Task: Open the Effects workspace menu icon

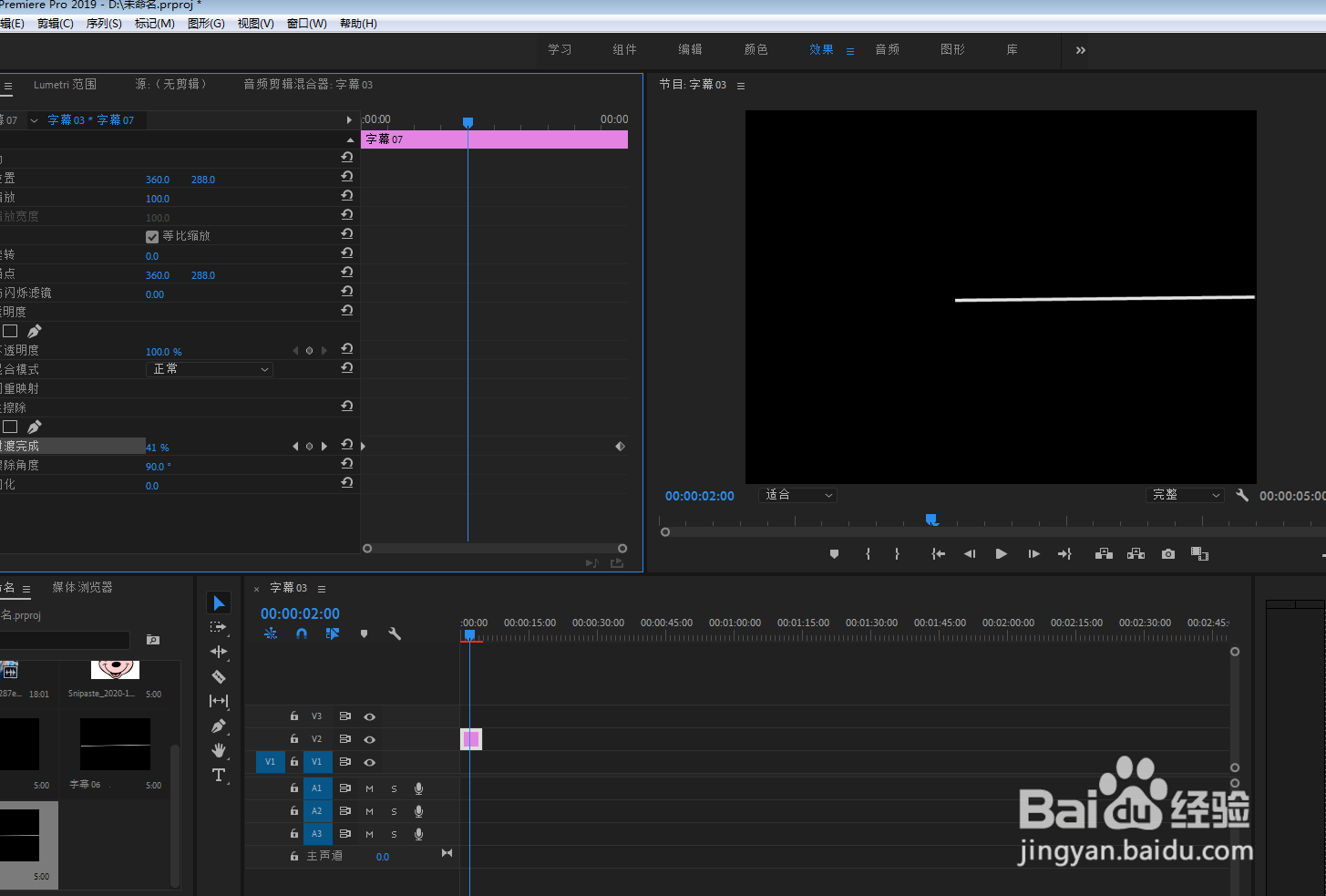Action: [x=850, y=51]
